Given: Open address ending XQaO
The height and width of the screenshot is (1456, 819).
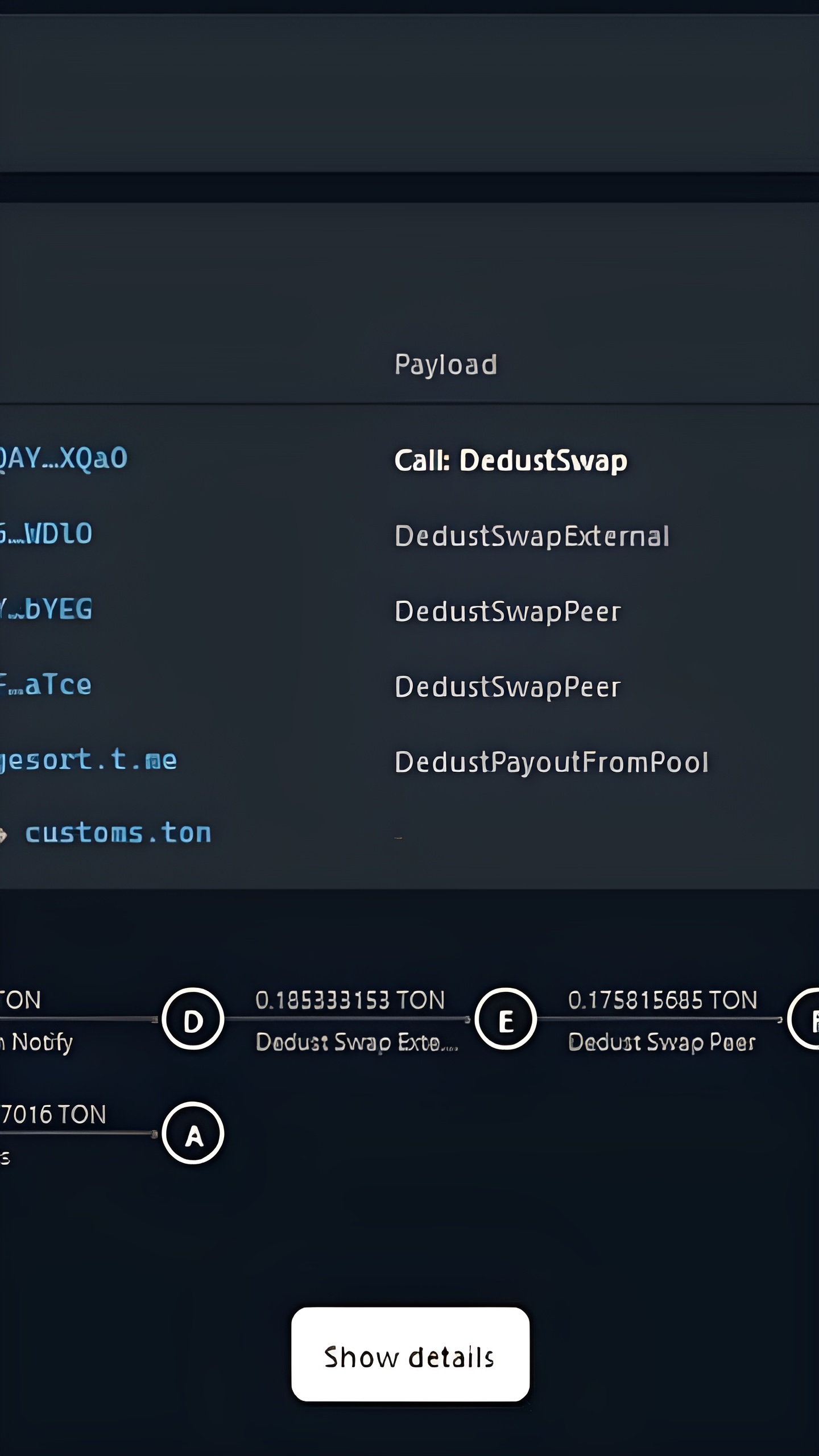Looking at the screenshot, I should click(x=63, y=458).
